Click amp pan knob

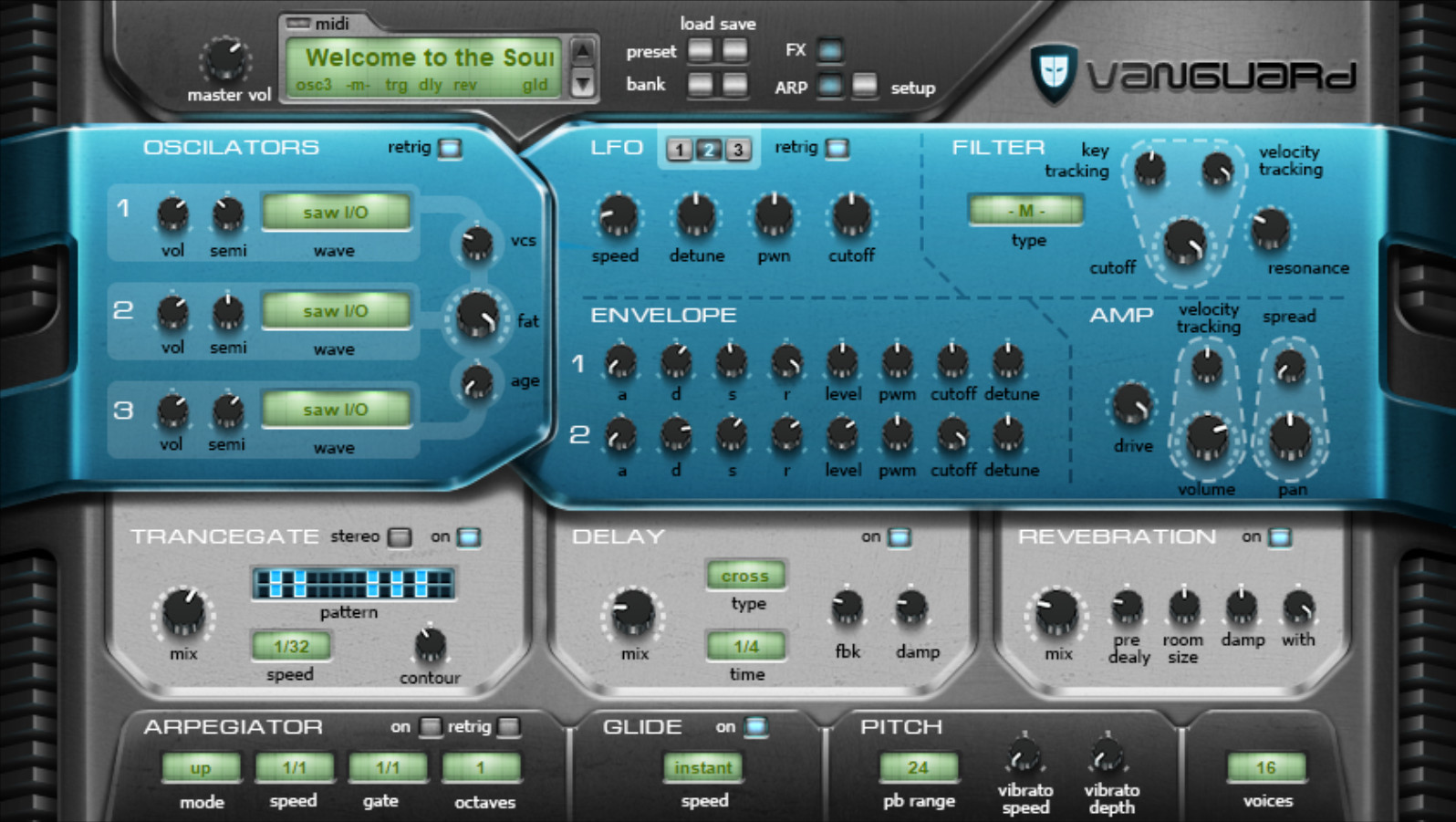1290,439
